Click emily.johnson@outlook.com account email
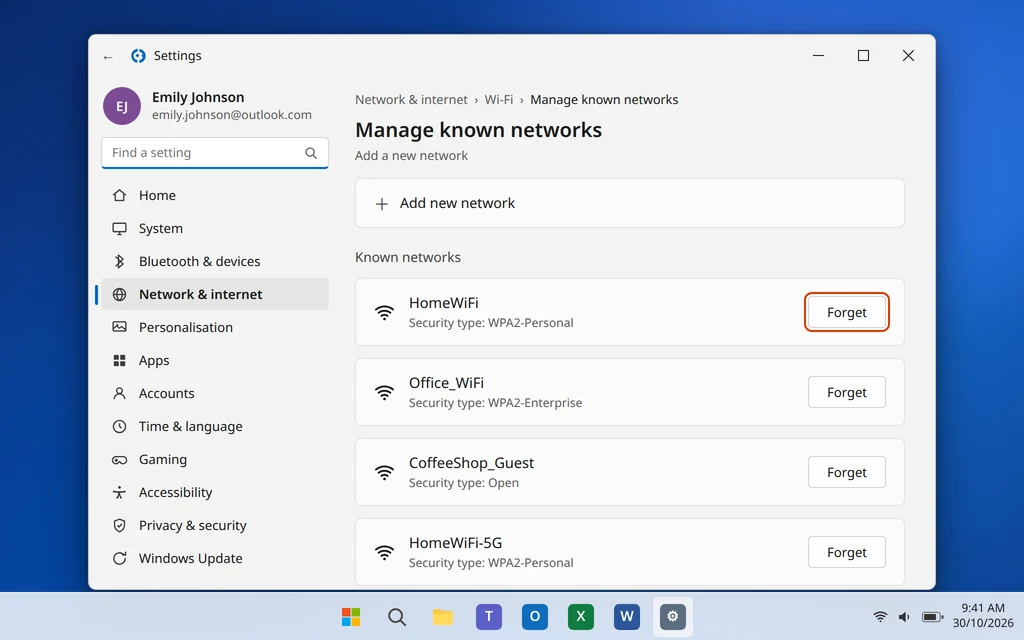The height and width of the screenshot is (640, 1024). pyautogui.click(x=232, y=115)
